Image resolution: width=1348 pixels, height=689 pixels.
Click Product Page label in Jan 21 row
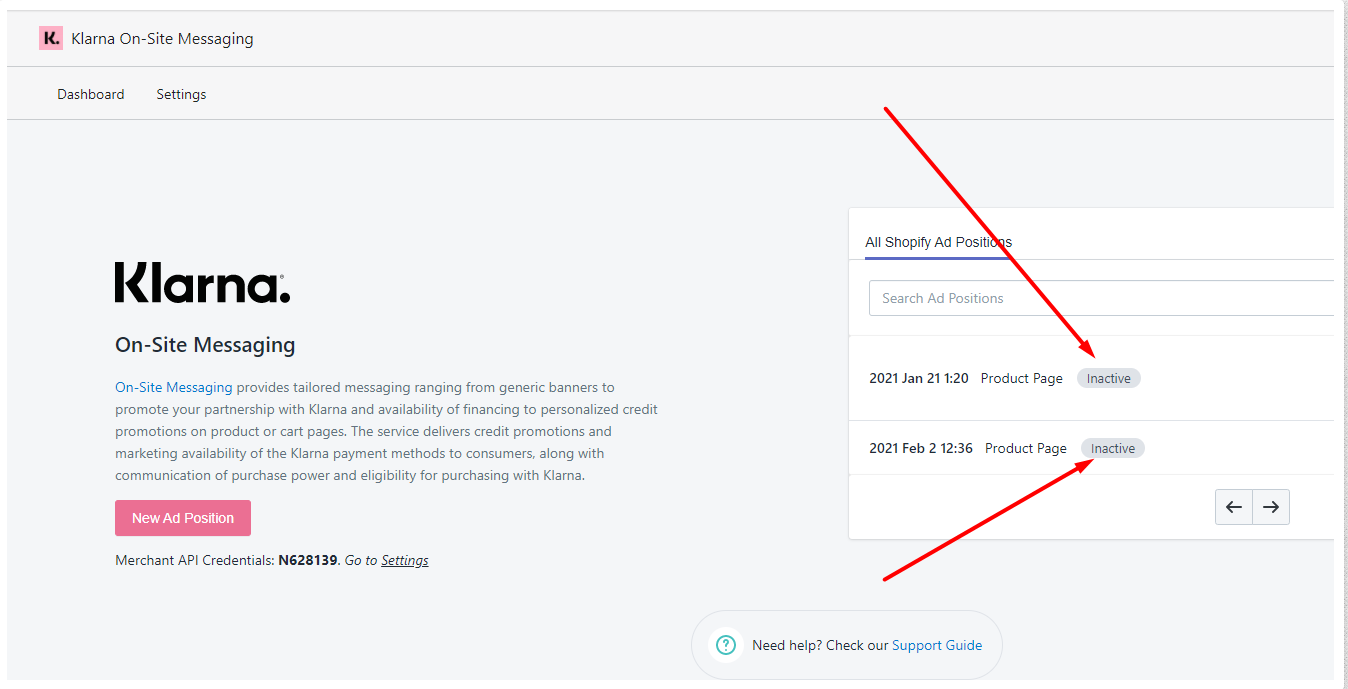pyautogui.click(x=1022, y=378)
